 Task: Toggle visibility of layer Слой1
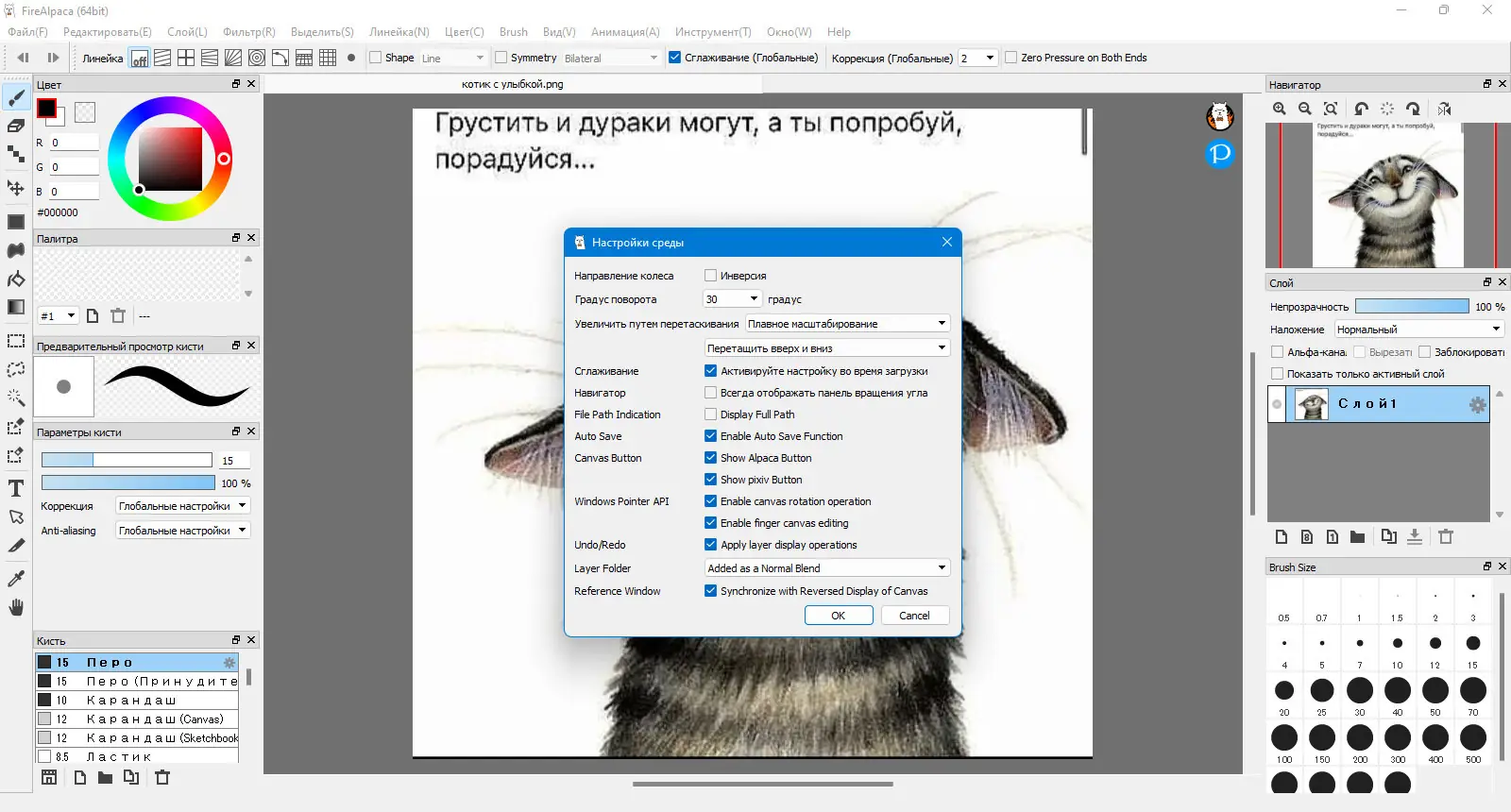pyautogui.click(x=1277, y=404)
